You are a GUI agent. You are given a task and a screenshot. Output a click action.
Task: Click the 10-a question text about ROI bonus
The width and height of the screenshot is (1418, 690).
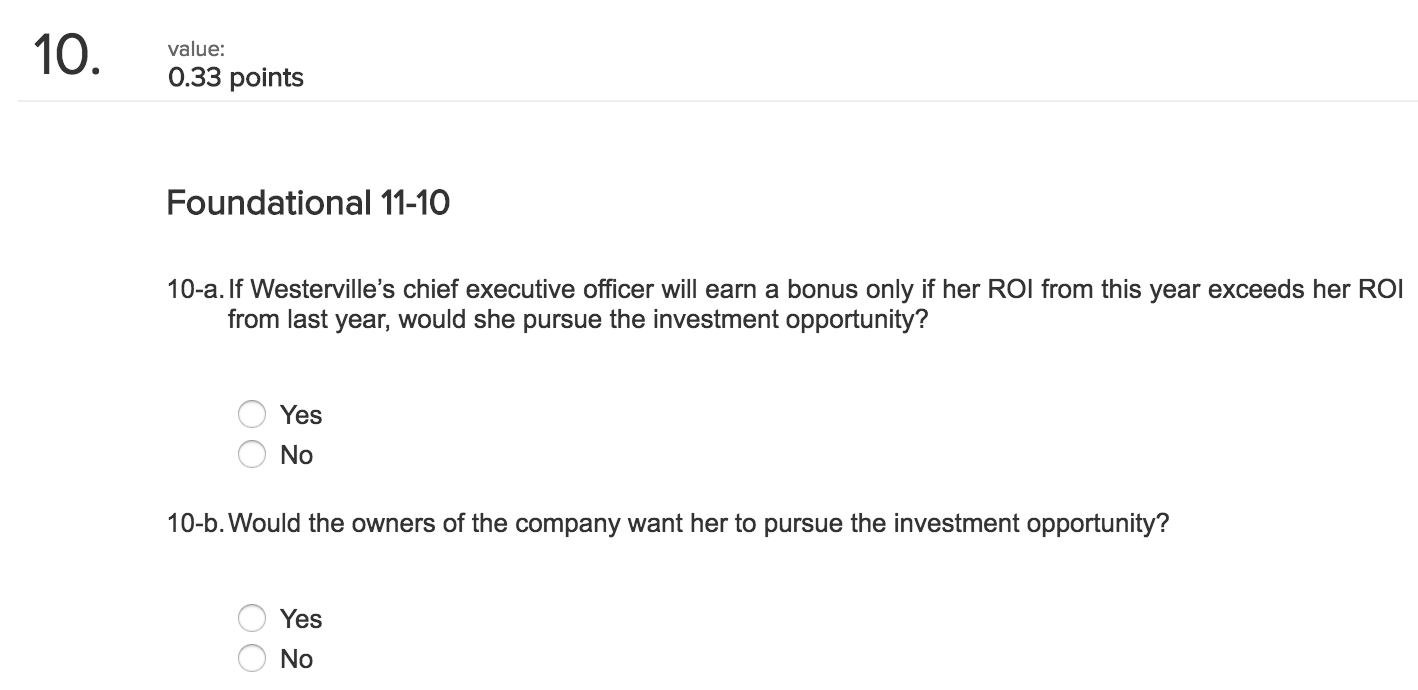point(700,289)
